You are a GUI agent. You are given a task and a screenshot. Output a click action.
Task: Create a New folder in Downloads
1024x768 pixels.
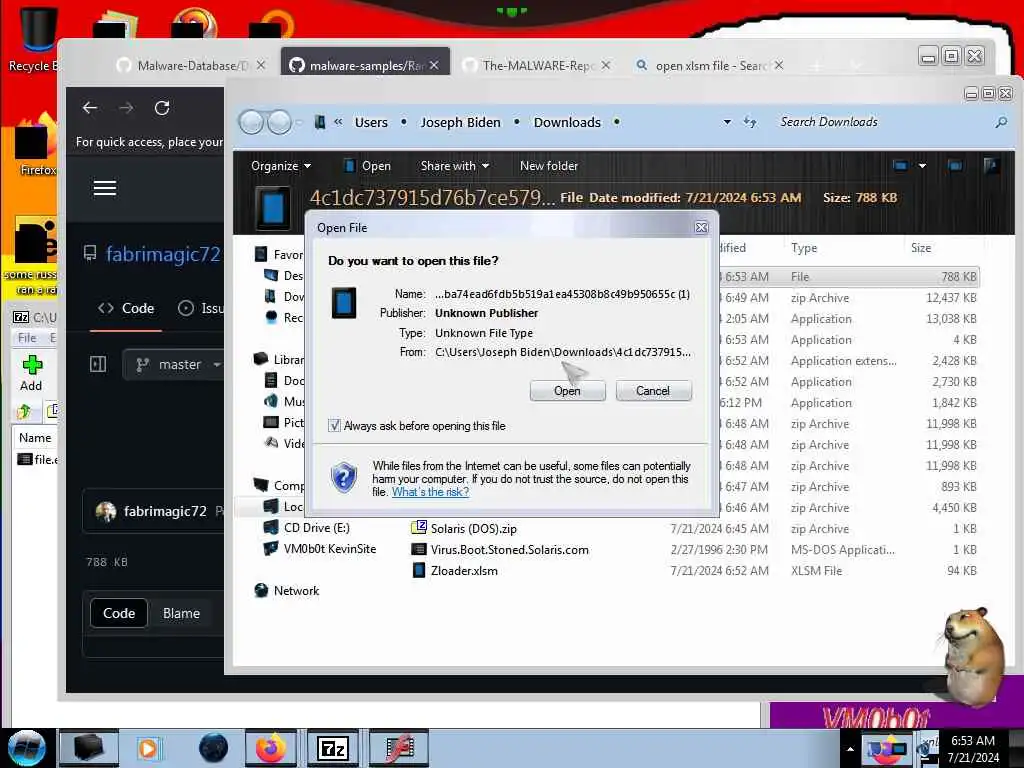click(x=549, y=166)
